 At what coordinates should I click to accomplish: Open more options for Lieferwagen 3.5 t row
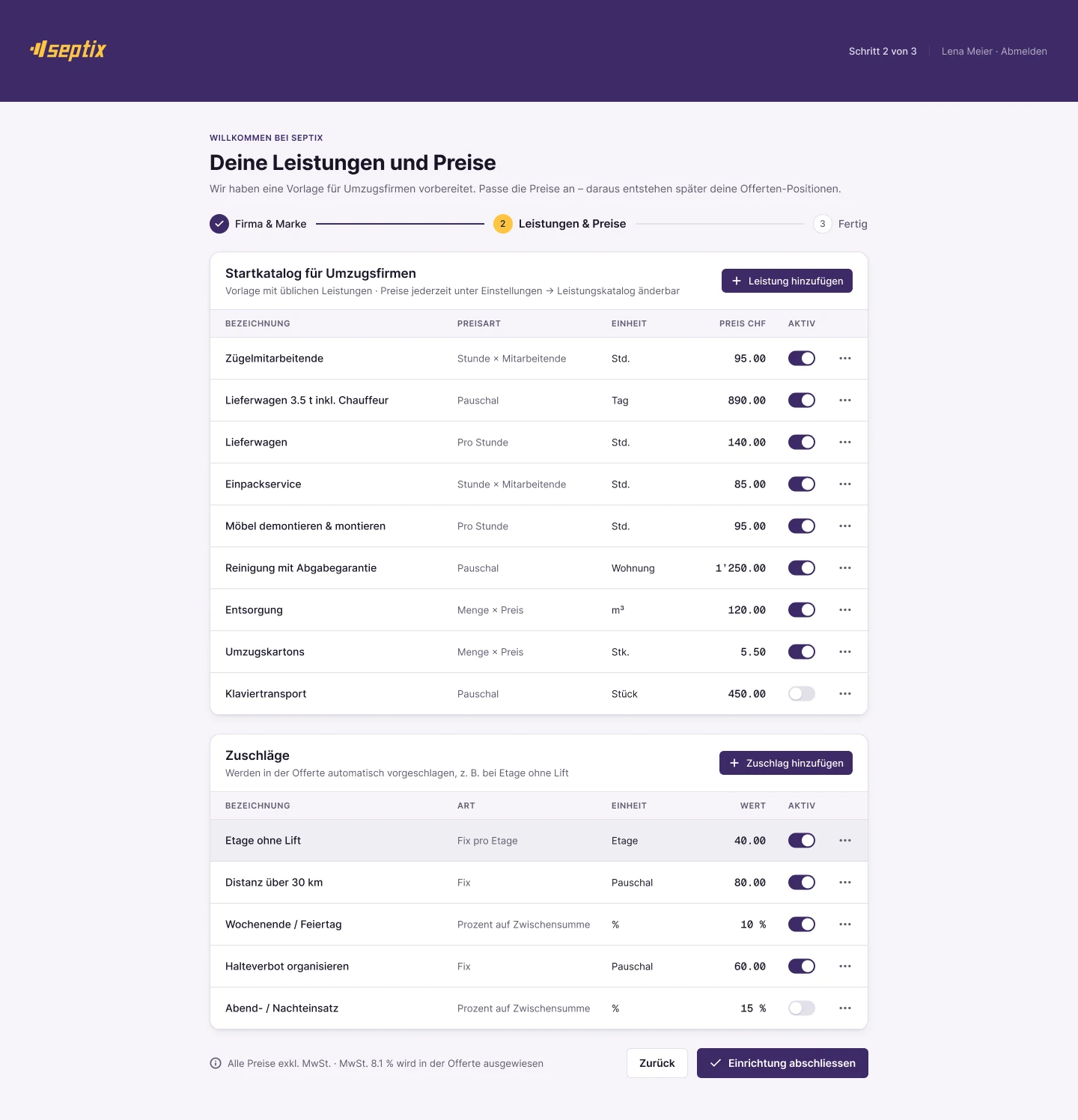(845, 401)
